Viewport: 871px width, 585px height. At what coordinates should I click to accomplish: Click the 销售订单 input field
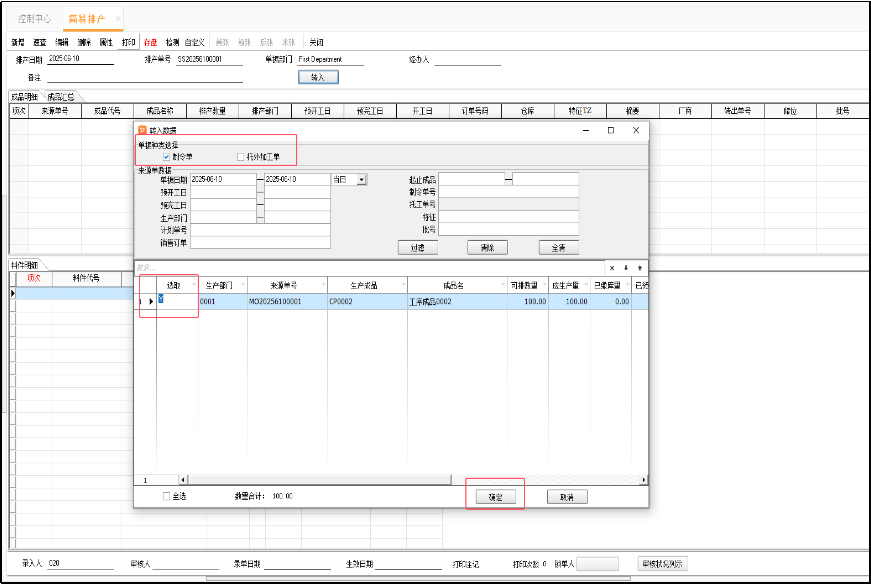(x=260, y=242)
